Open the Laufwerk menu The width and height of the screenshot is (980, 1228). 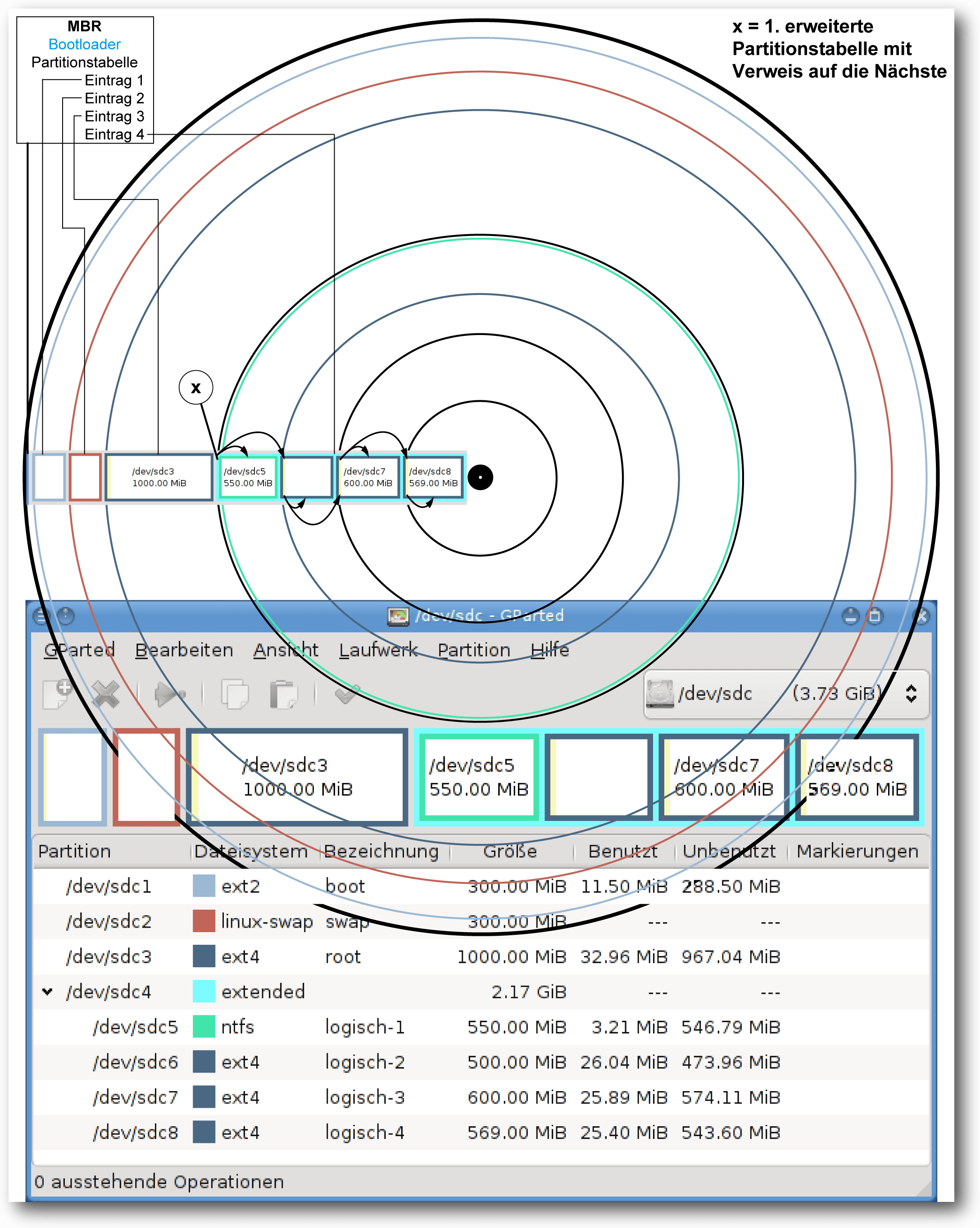click(x=378, y=650)
